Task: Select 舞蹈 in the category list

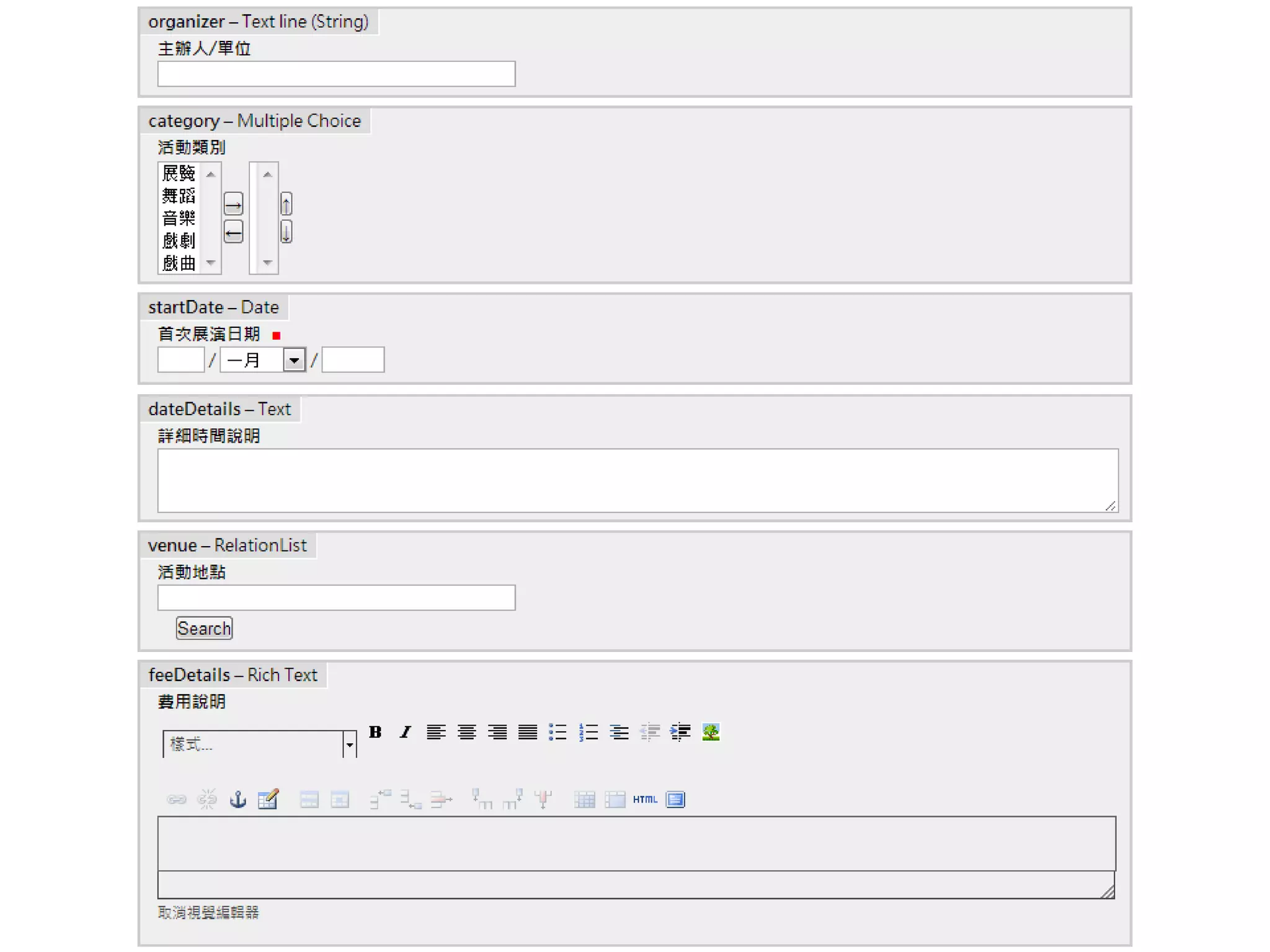Action: (179, 196)
